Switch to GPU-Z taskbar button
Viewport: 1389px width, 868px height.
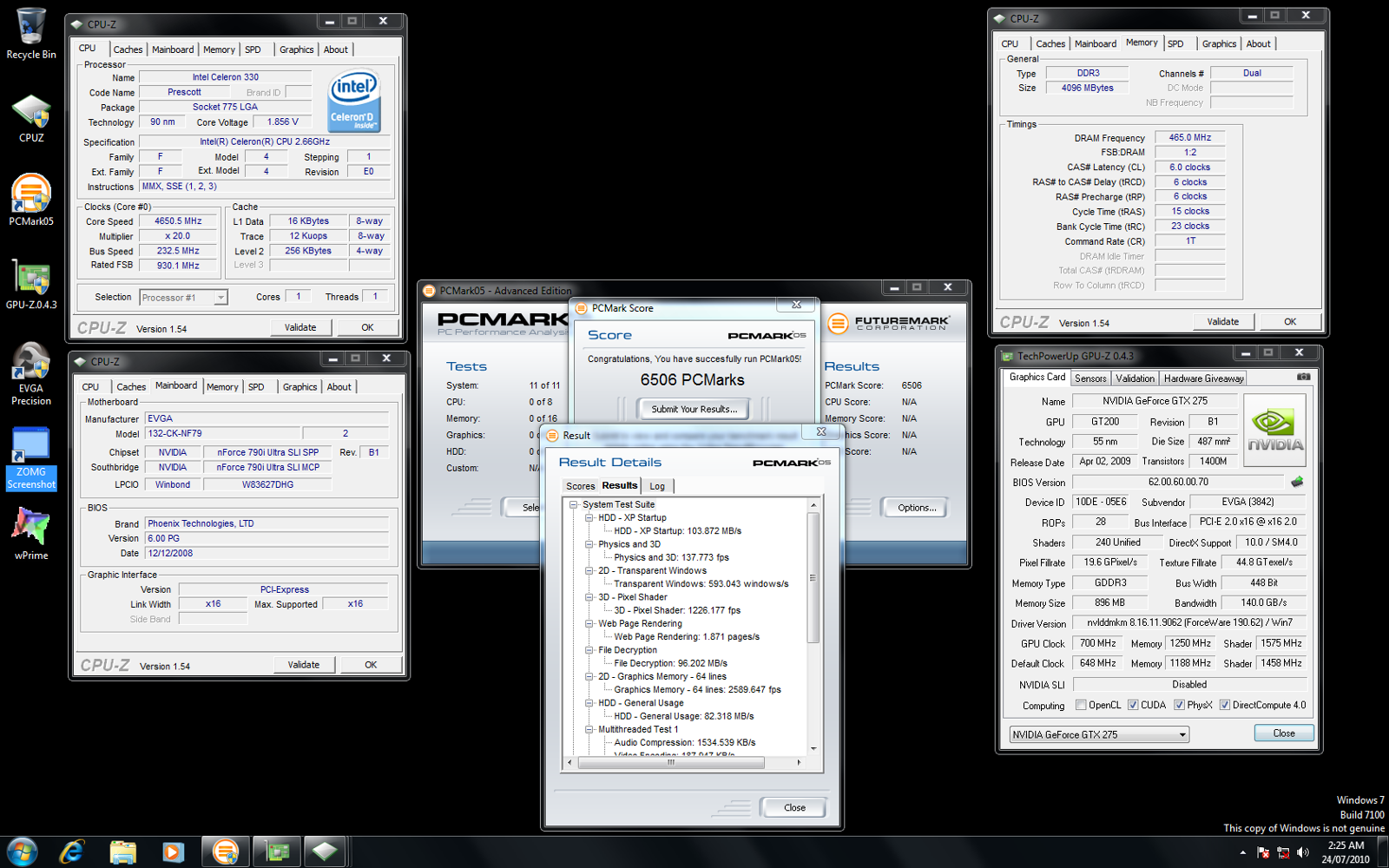(x=277, y=852)
